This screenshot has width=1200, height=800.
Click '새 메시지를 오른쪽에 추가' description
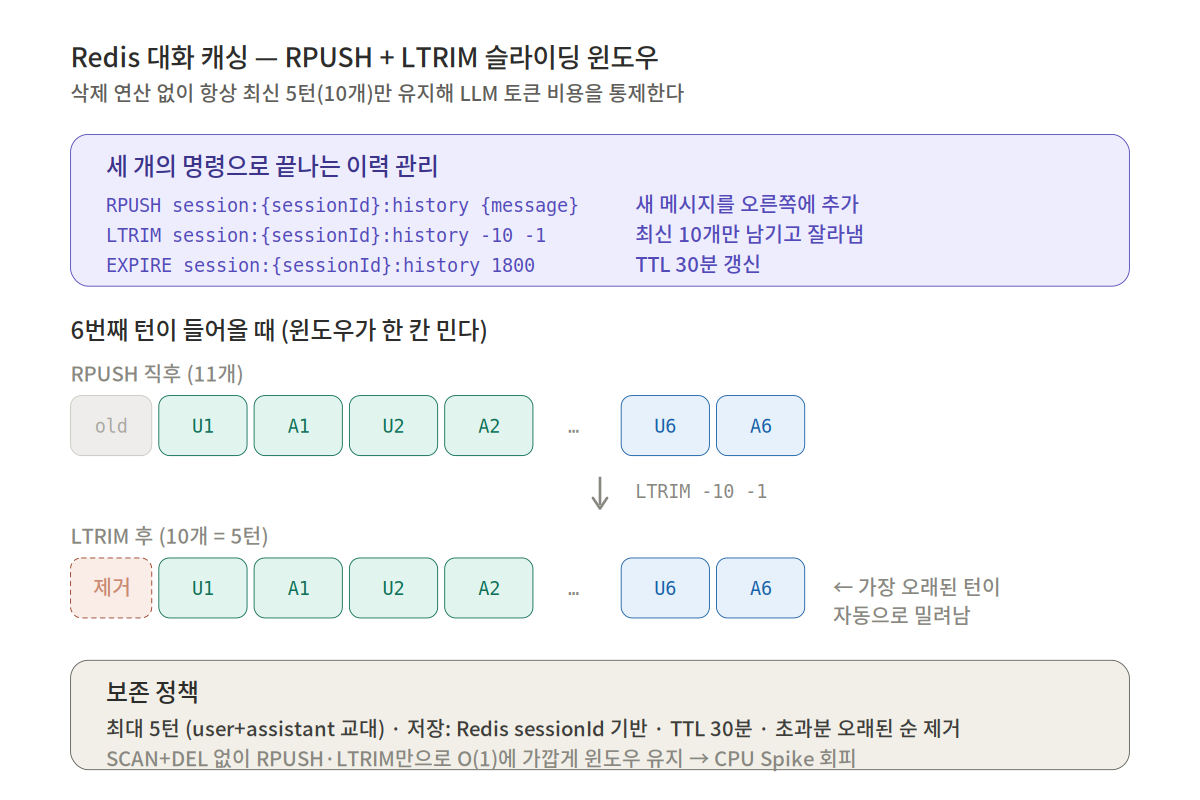[747, 205]
